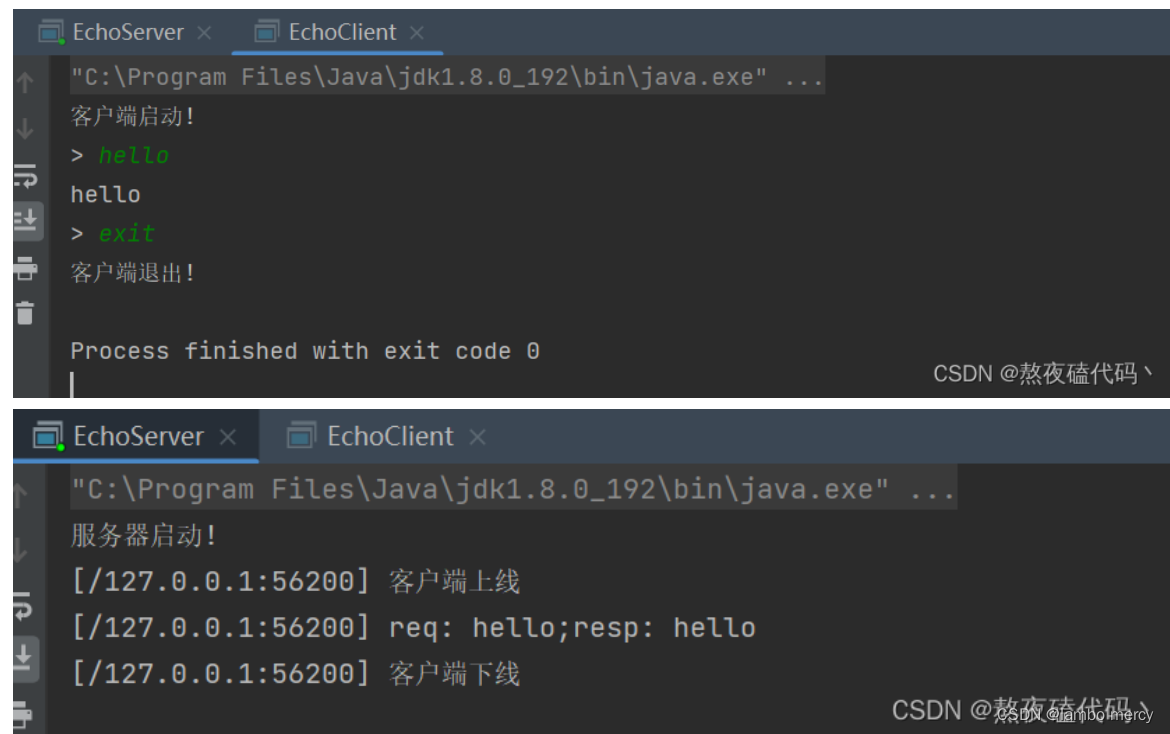Toggle Scroll to the End in EchoClient console
1170x734 pixels.
click(25, 220)
